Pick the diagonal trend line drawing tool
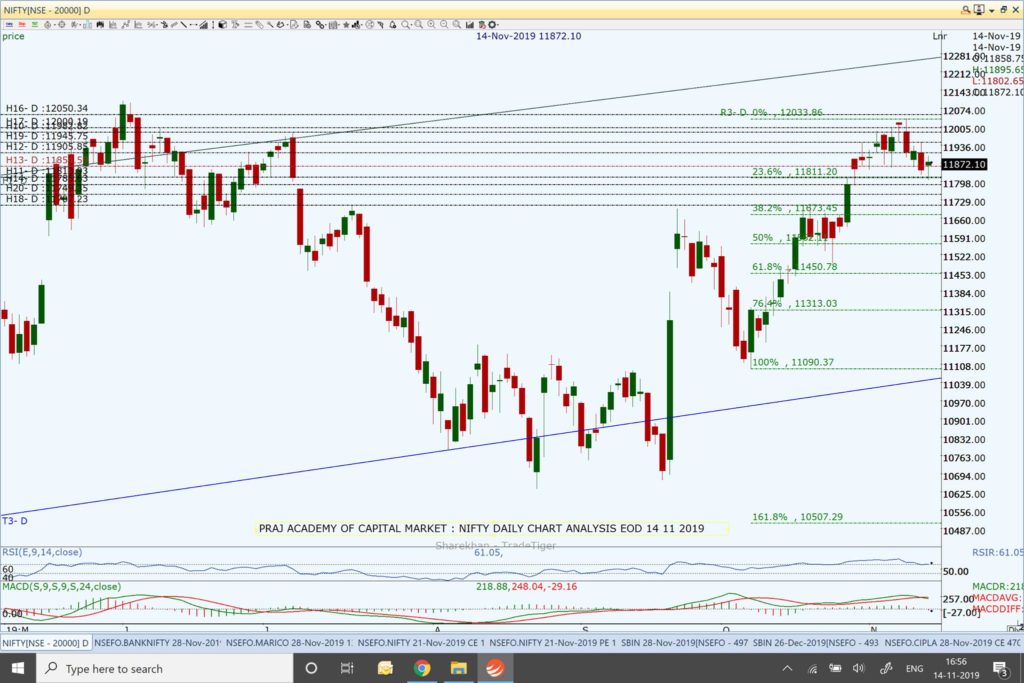 pos(184,25)
